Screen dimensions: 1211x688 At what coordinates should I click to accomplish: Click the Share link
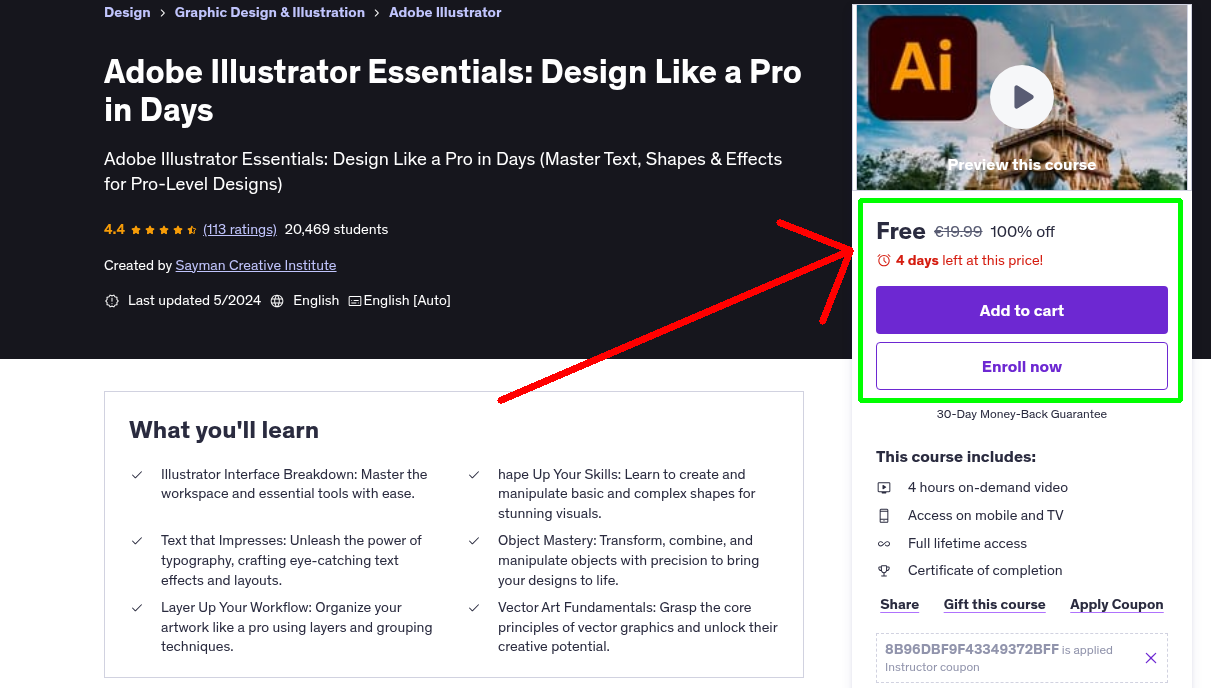point(900,604)
